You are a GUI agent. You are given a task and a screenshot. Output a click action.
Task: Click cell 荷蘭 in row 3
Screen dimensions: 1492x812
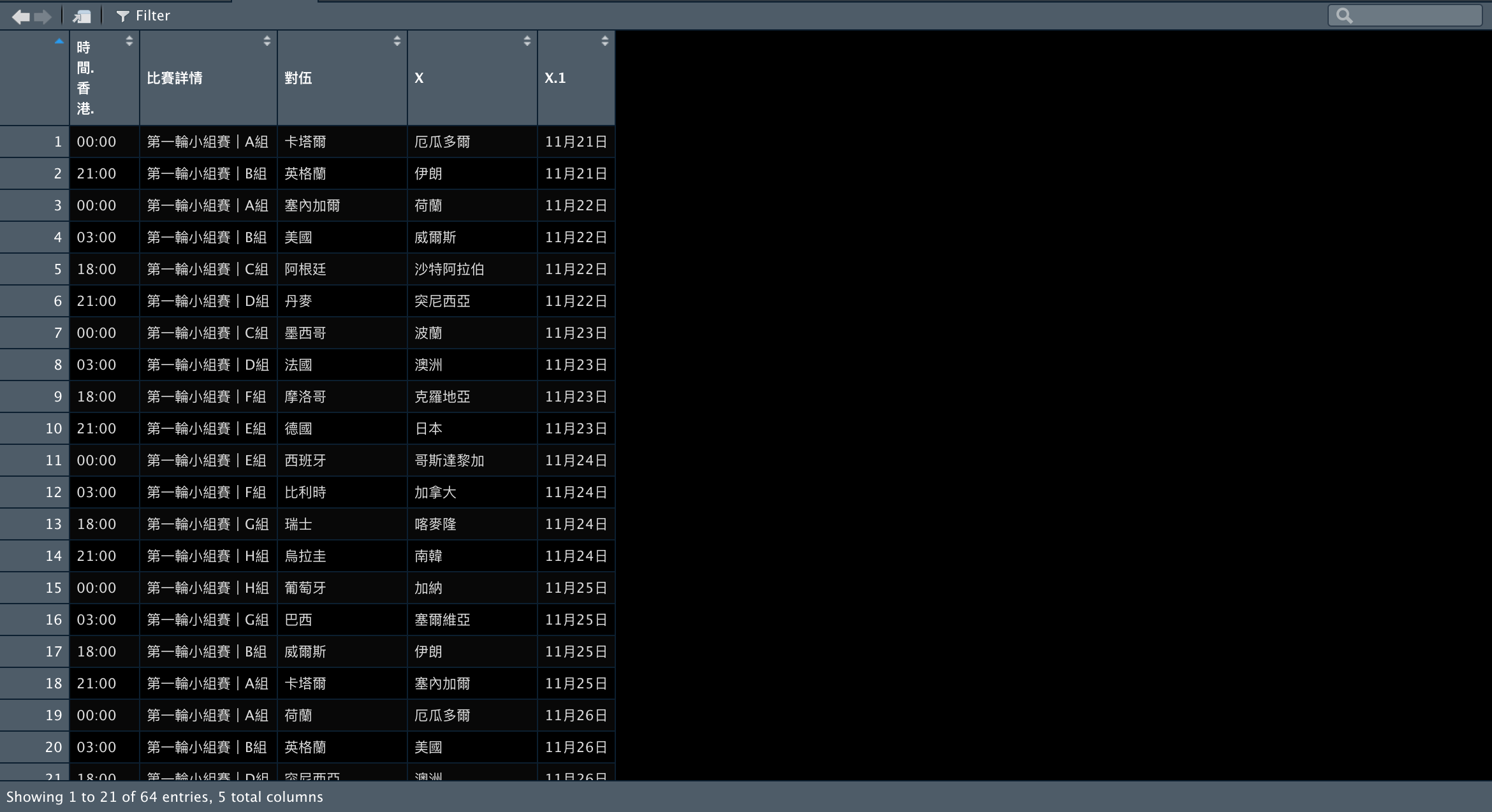[x=472, y=205]
